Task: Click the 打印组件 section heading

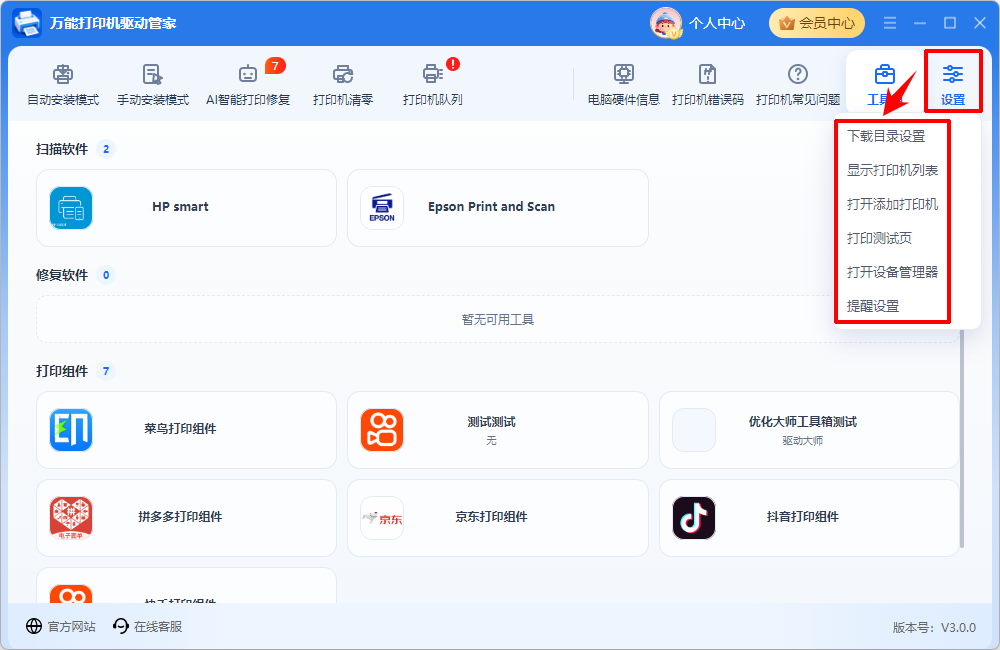Action: pyautogui.click(x=62, y=371)
